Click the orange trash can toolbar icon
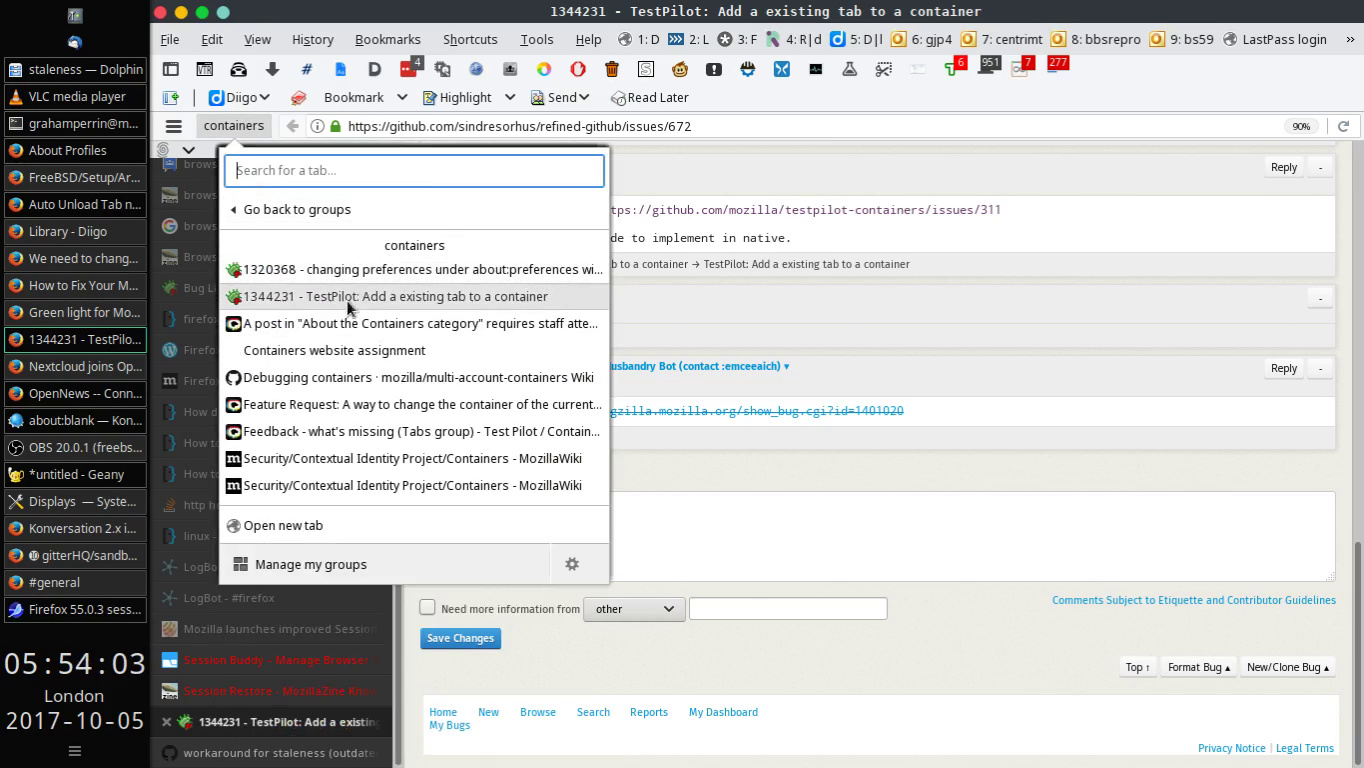 [612, 69]
